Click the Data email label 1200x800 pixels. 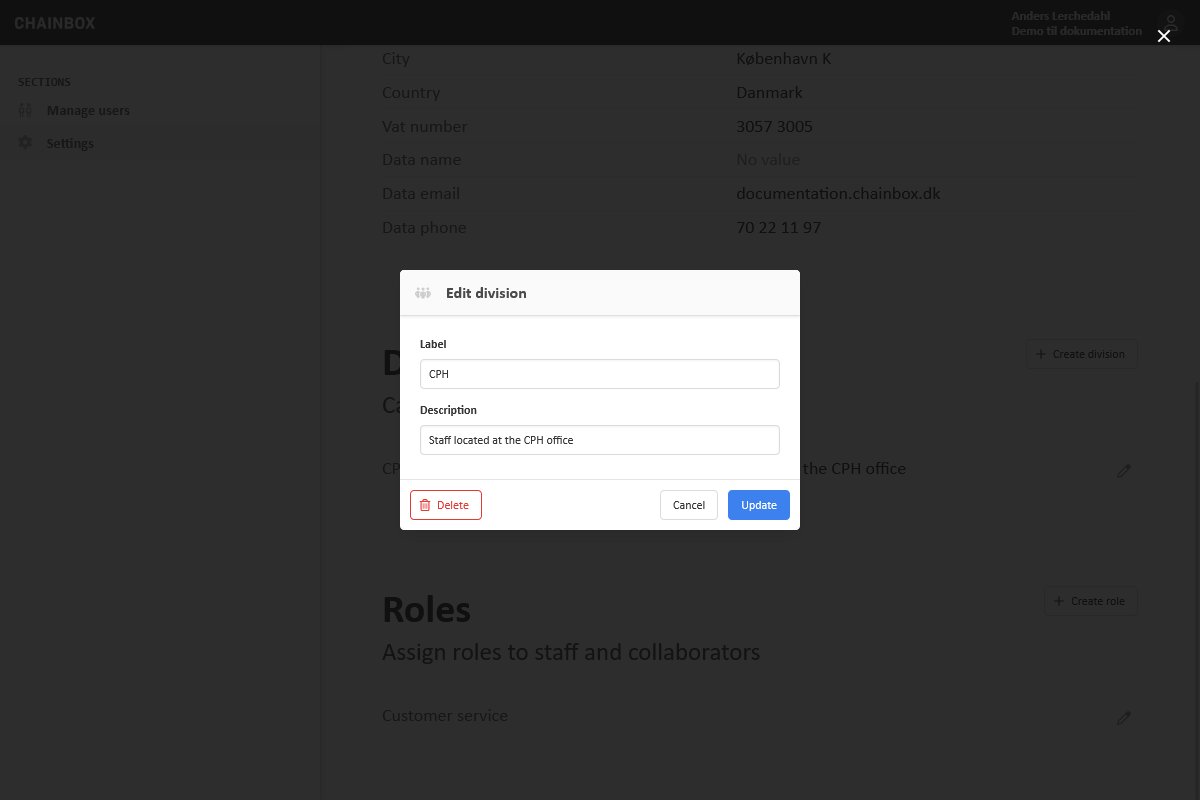coord(421,194)
